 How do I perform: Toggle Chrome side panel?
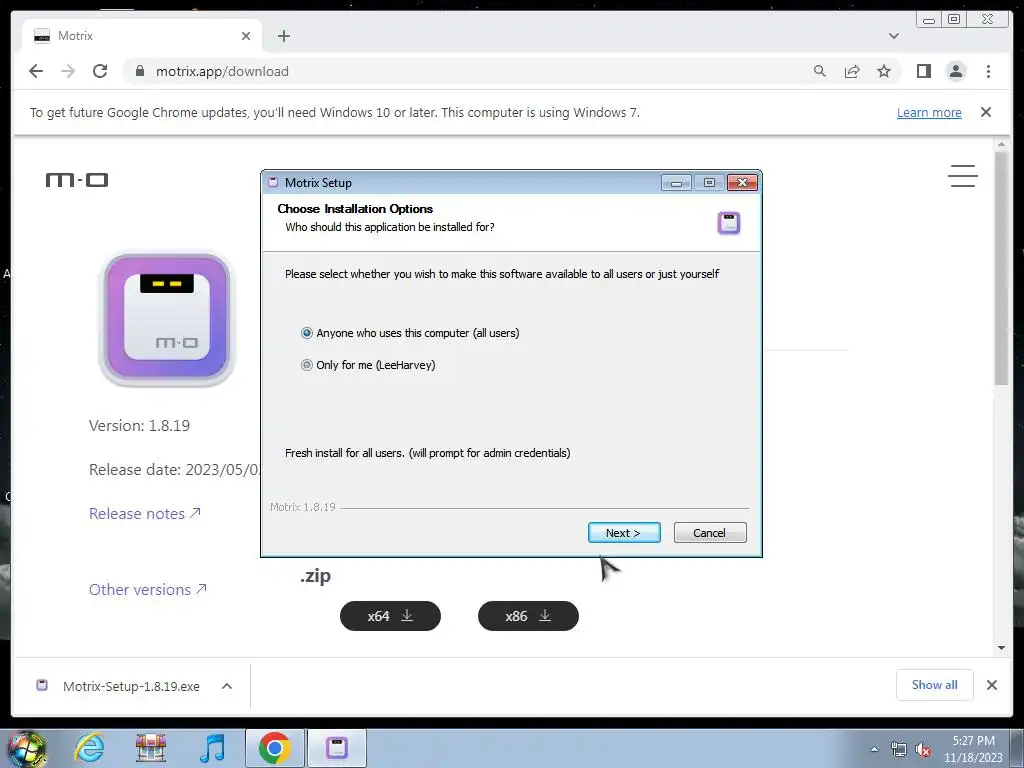point(923,71)
